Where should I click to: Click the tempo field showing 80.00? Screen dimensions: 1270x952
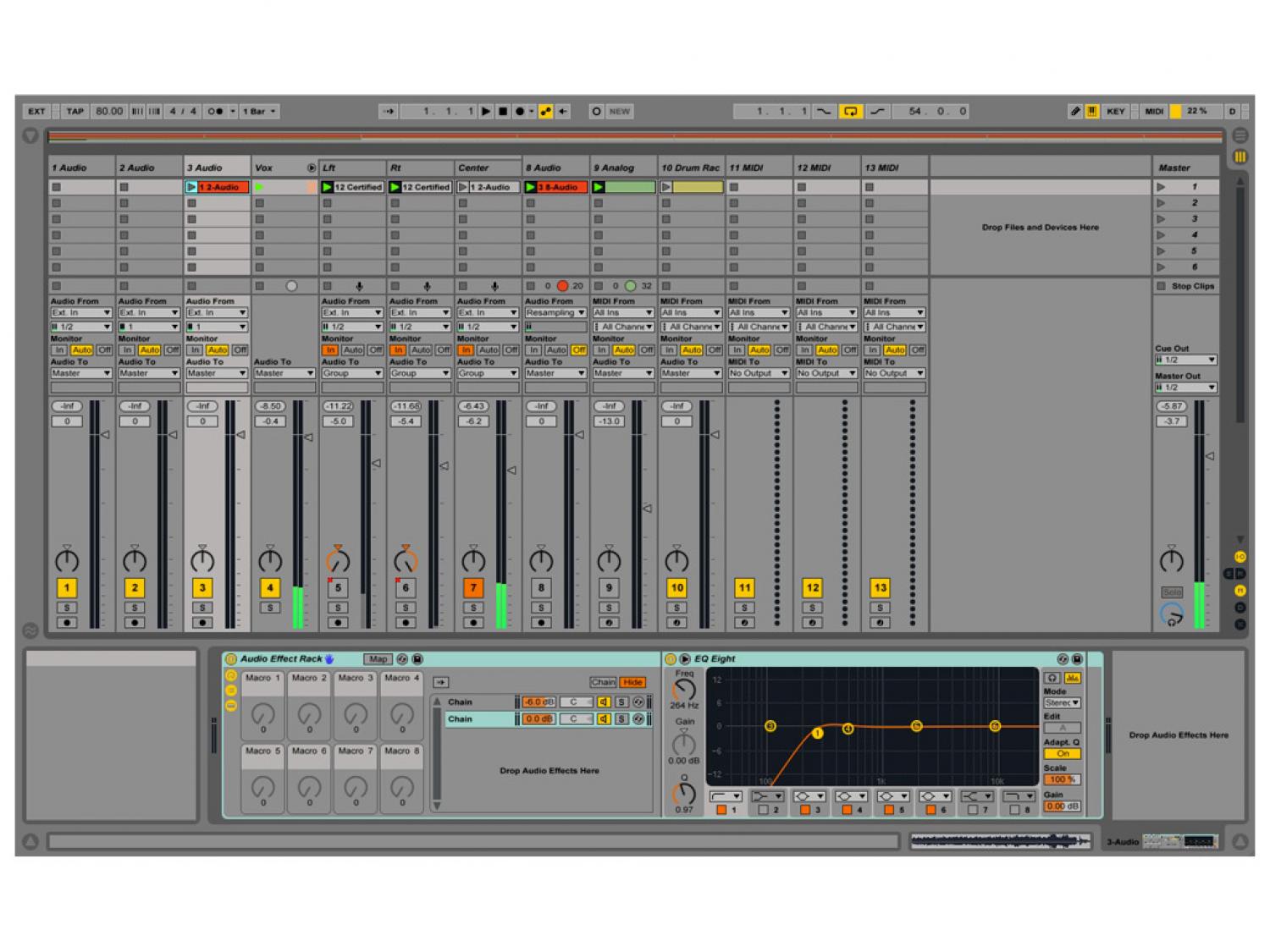click(109, 111)
